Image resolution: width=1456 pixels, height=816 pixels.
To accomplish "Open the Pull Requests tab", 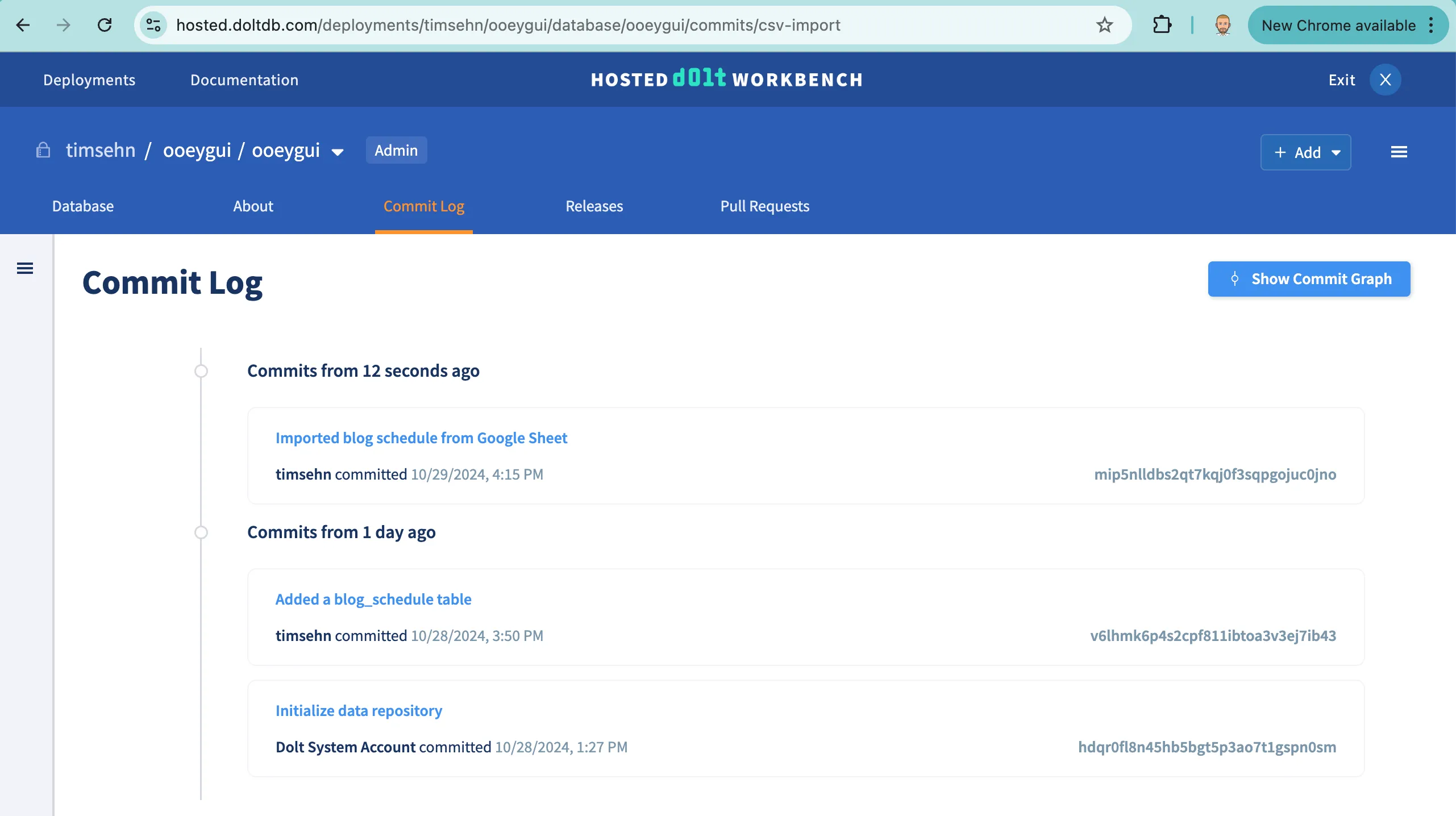I will [764, 206].
